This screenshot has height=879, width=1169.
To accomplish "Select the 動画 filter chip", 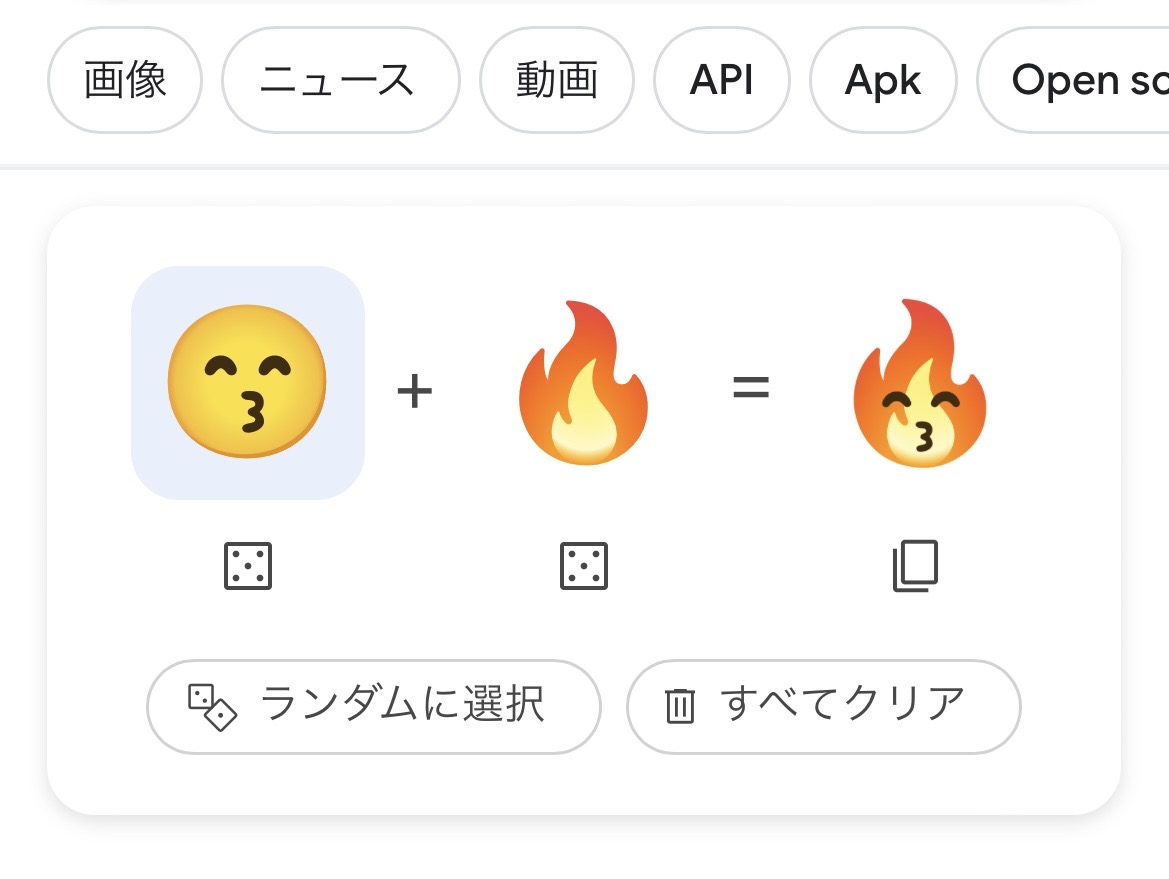I will coord(557,80).
